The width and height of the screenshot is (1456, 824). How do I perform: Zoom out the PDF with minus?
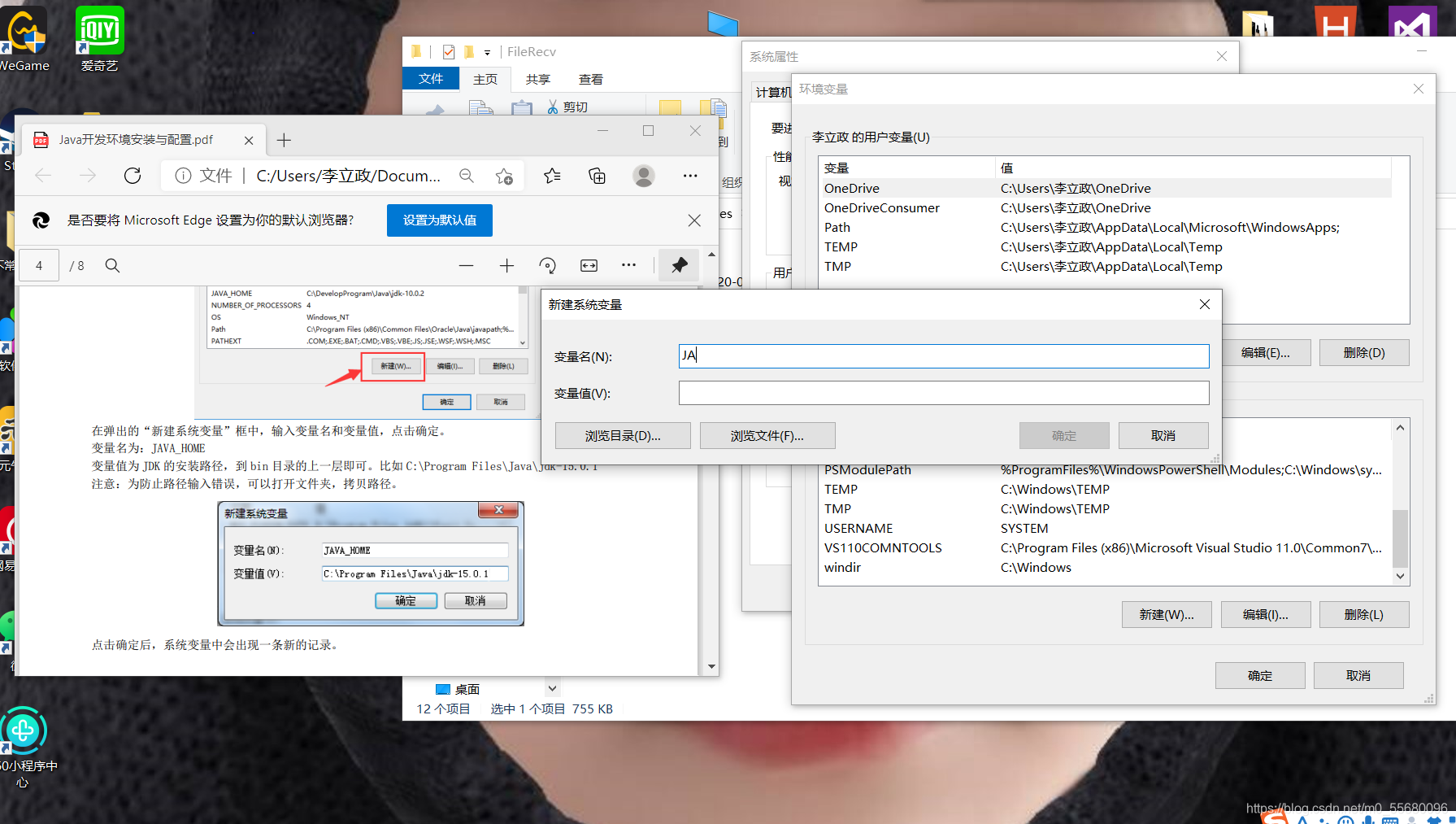click(466, 265)
